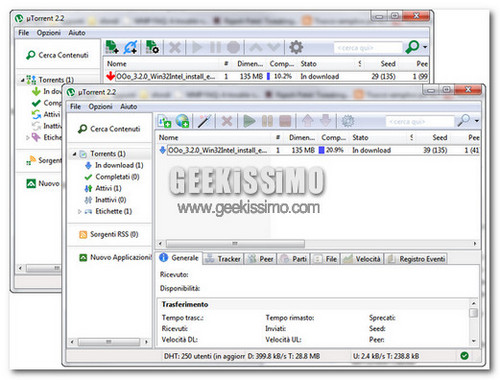Switch to Velocità tab

click(362, 259)
